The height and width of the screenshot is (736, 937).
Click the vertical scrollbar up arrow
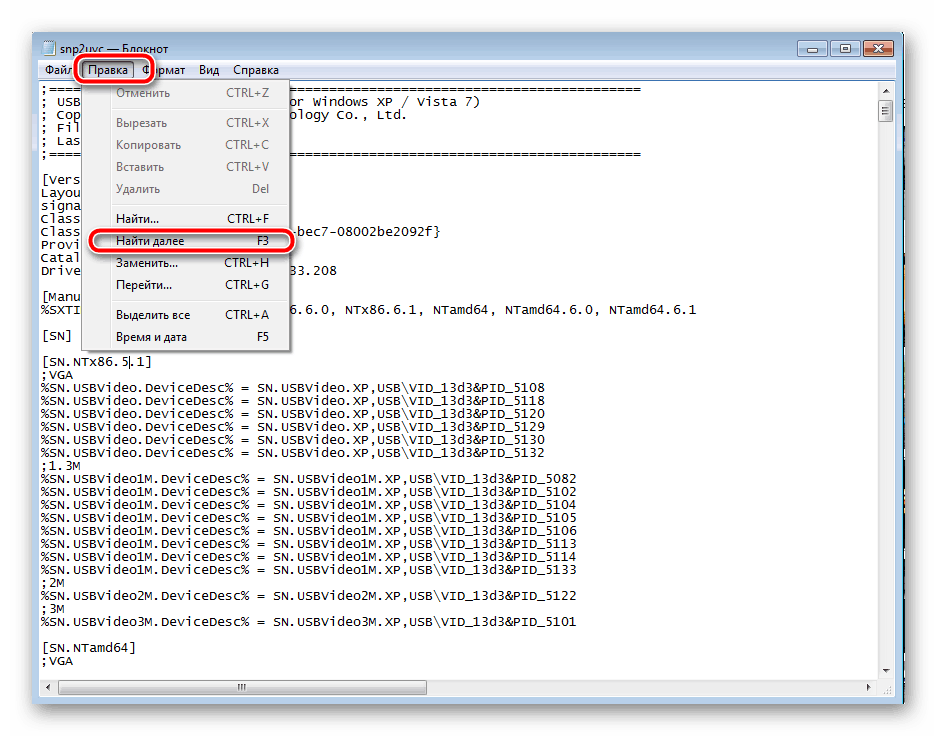click(x=885, y=91)
